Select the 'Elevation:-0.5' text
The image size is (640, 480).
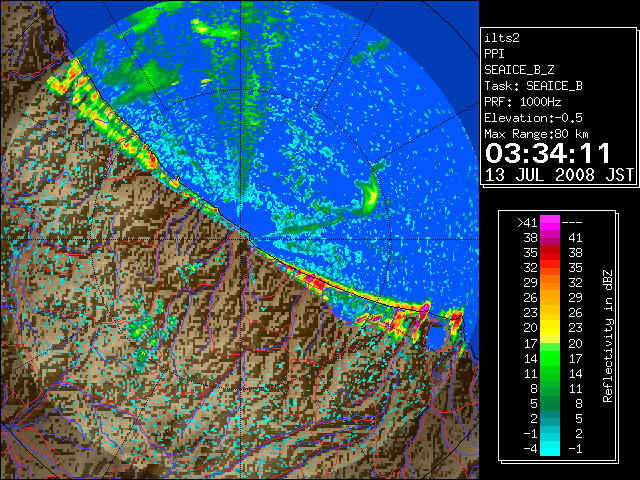click(x=533, y=118)
